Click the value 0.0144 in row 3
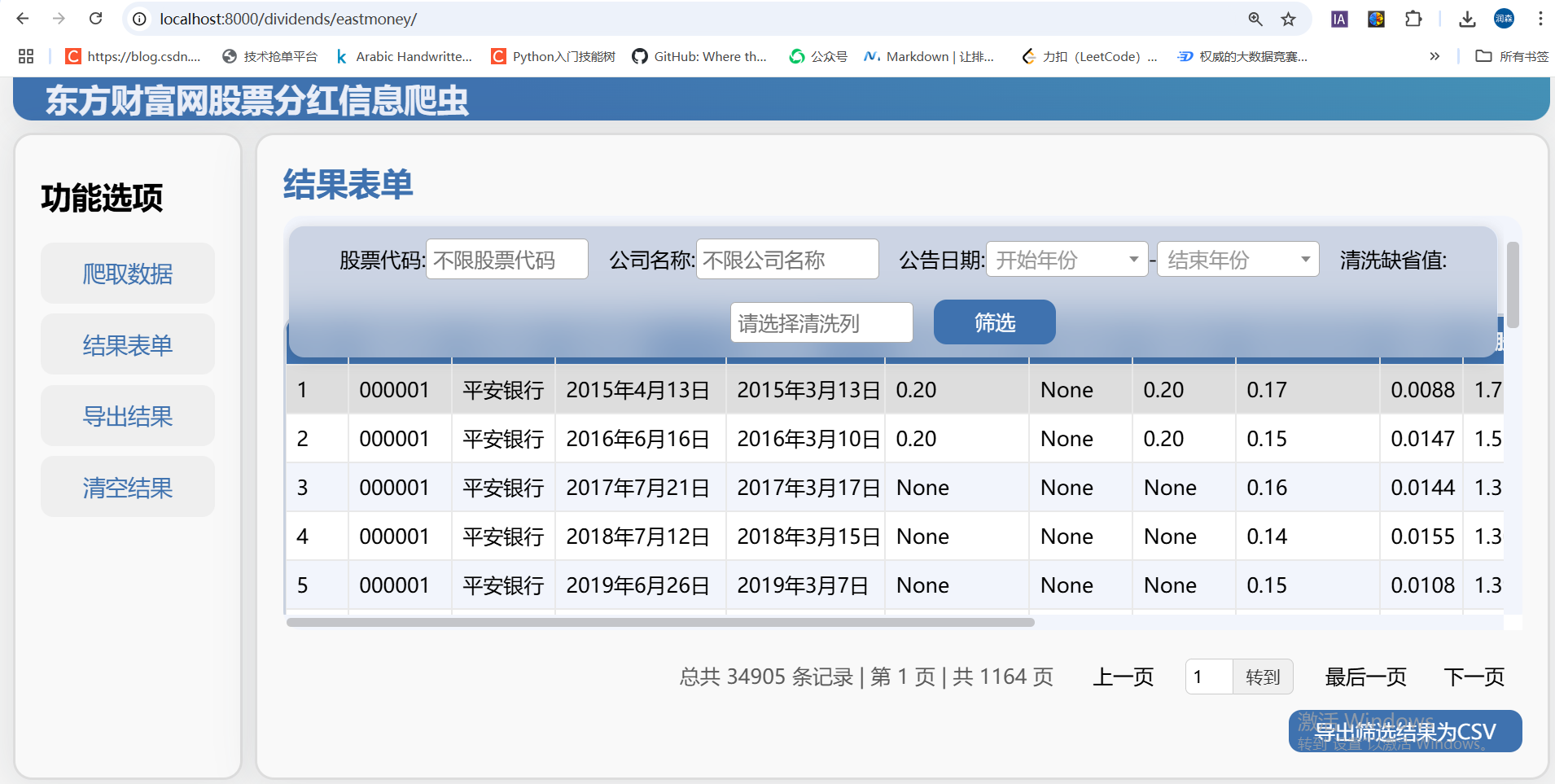The image size is (1555, 784). pos(1422,488)
